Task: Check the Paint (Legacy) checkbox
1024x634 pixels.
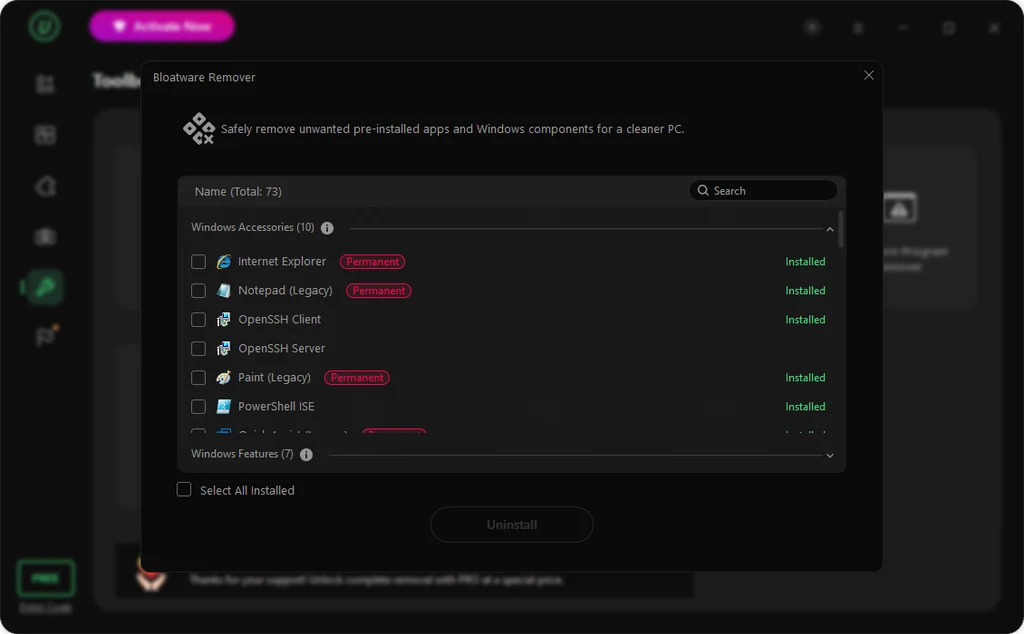Action: point(199,378)
